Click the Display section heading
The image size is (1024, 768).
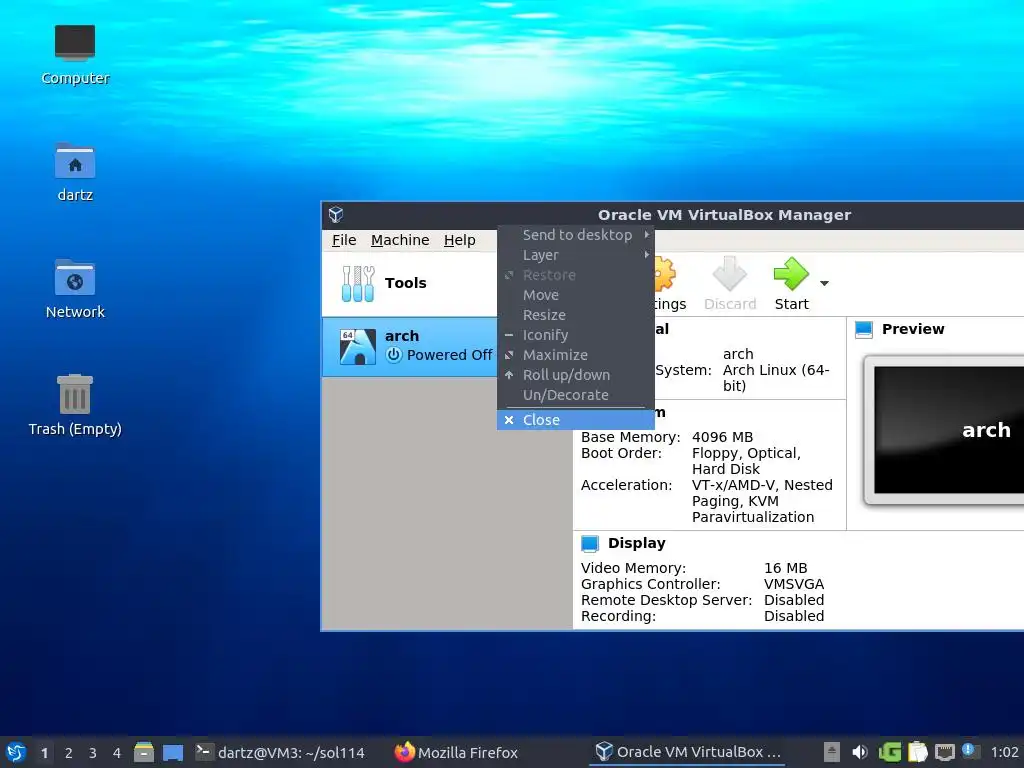point(637,543)
